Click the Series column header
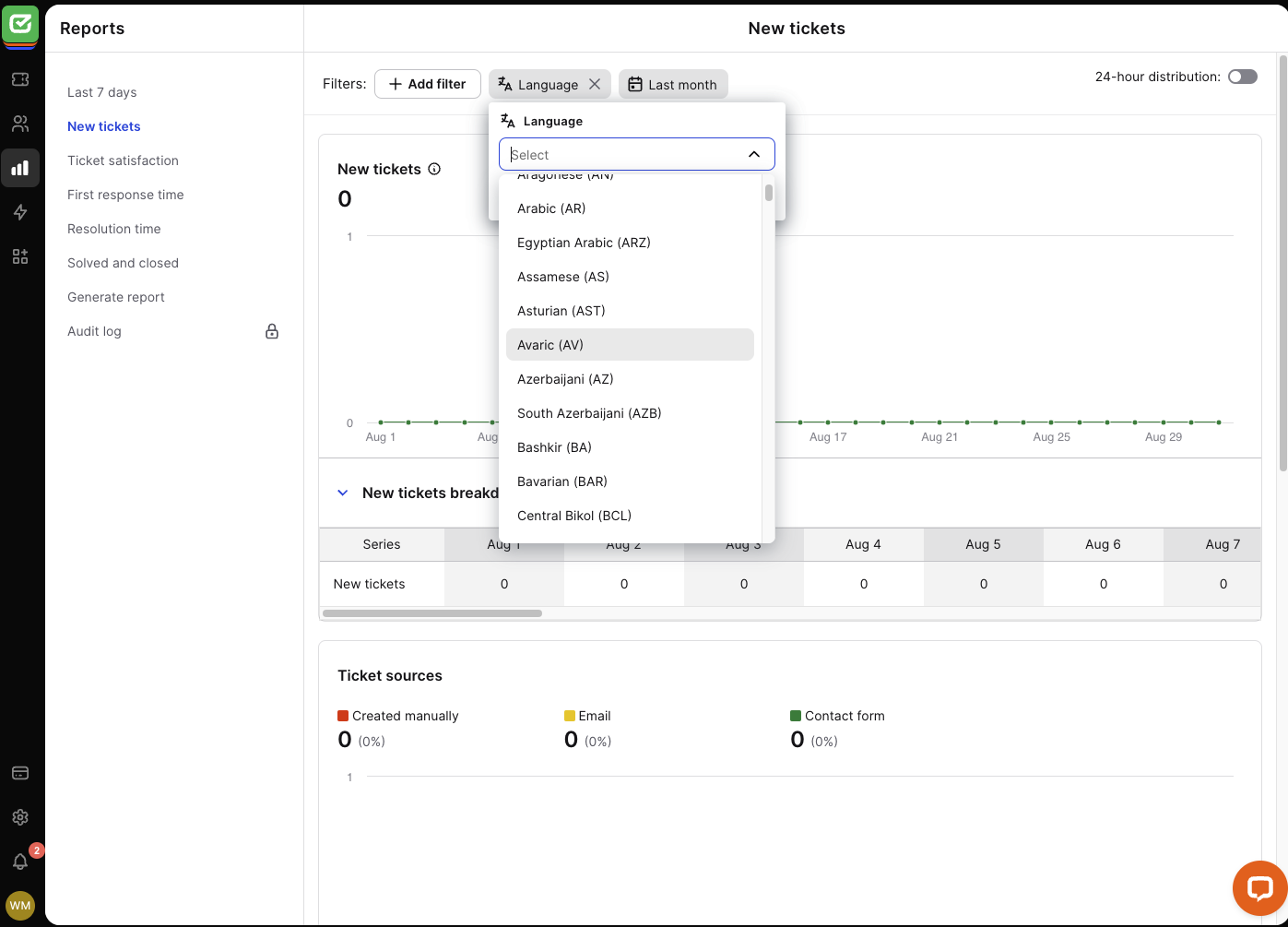Screen dimensions: 1288x927 click(x=382, y=544)
